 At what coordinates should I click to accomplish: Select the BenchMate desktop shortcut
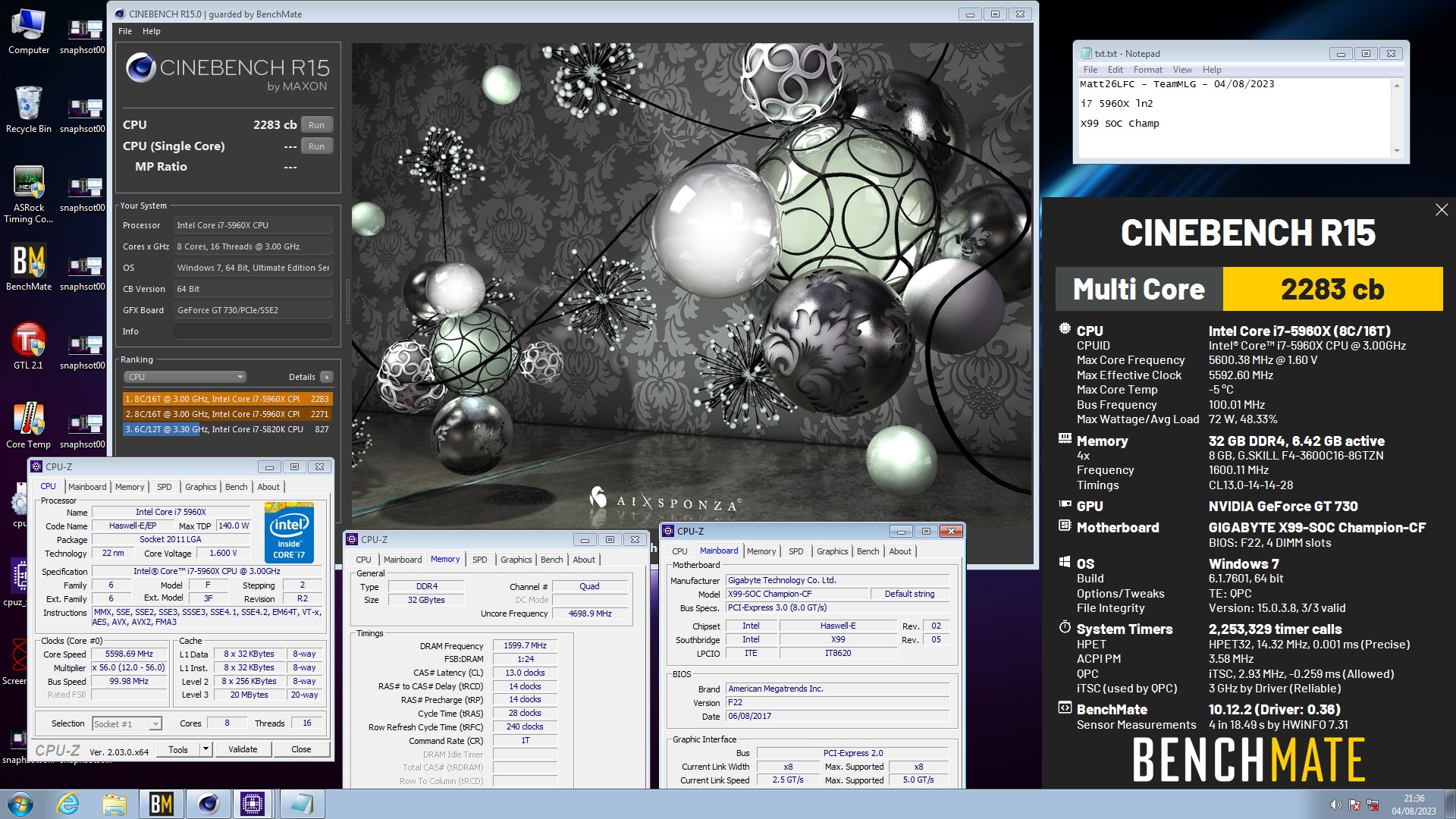pos(29,268)
